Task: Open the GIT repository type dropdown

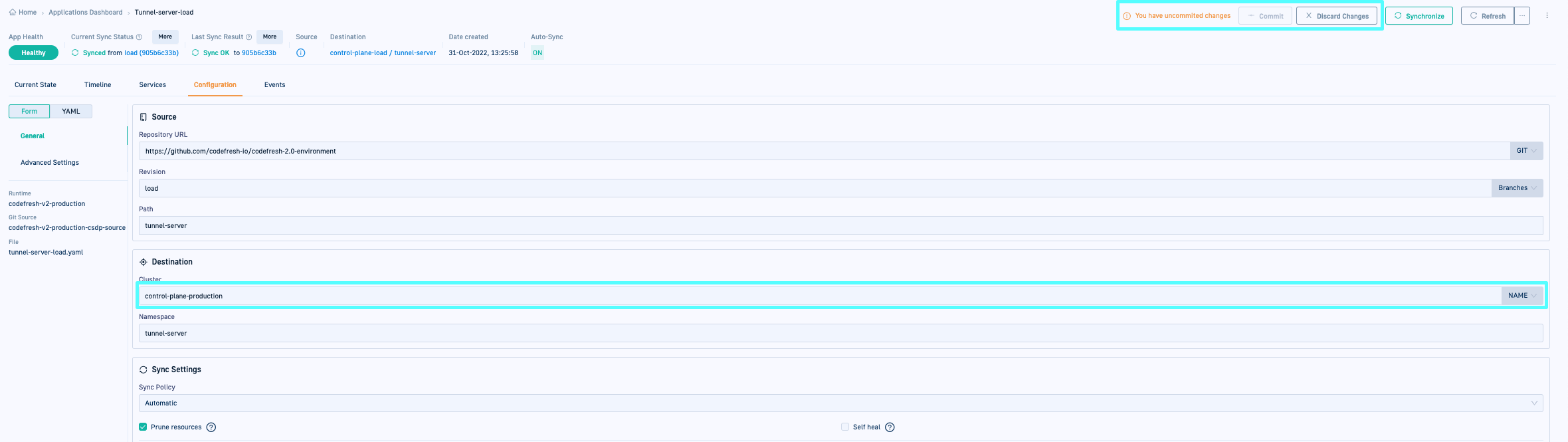Action: click(x=1526, y=151)
